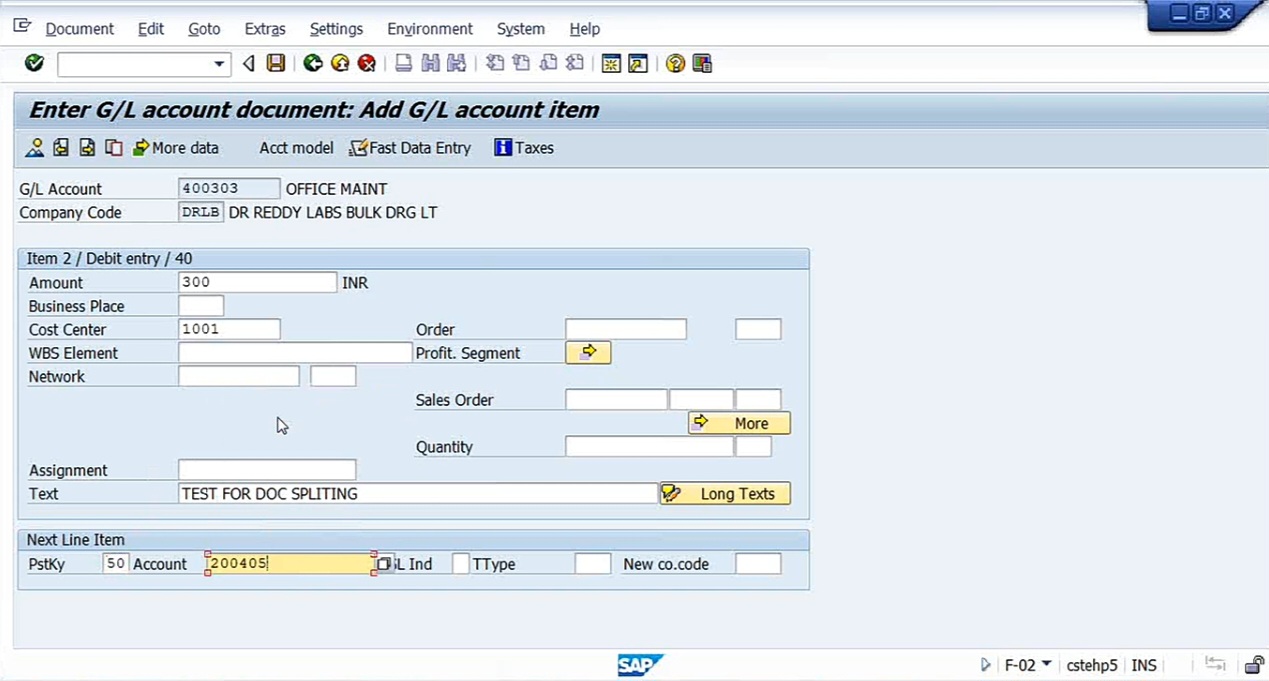The width and height of the screenshot is (1269, 681).
Task: Click the document overview person icon
Action: click(35, 148)
